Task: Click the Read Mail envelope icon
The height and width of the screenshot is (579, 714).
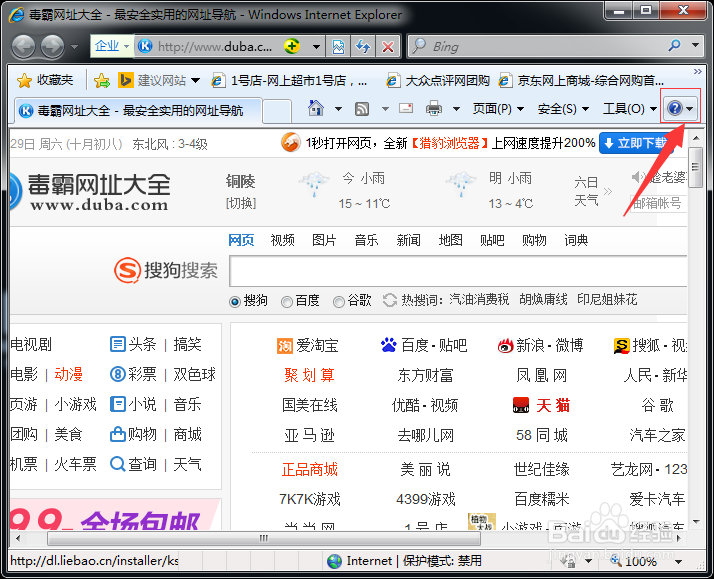Action: tap(406, 108)
